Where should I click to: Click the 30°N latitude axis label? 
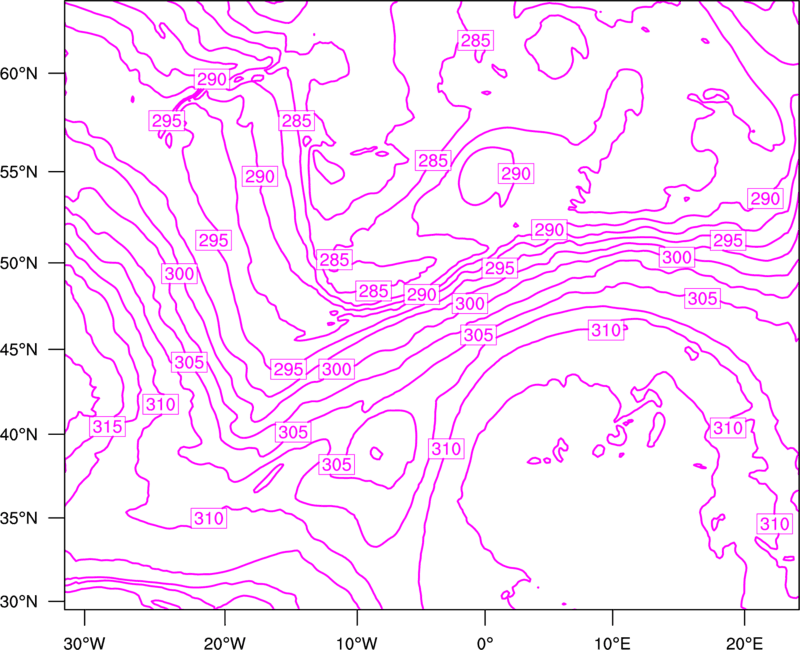(x=19, y=602)
